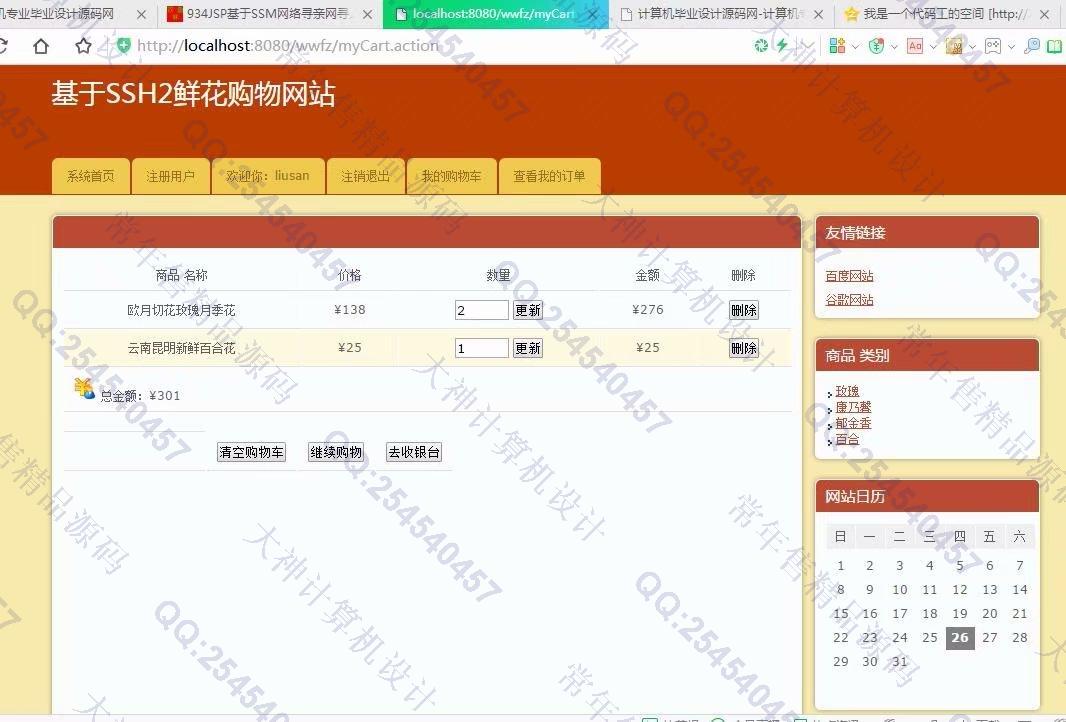1066x722 pixels.
Task: Select day 15 in website calendar
Action: coord(841,613)
